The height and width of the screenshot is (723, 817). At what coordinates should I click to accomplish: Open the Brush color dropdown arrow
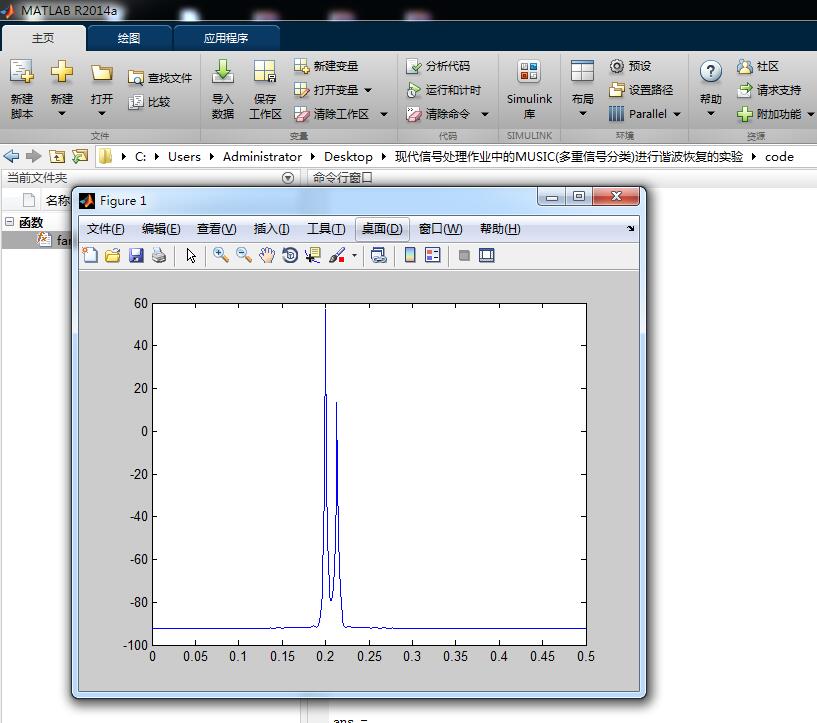point(354,255)
